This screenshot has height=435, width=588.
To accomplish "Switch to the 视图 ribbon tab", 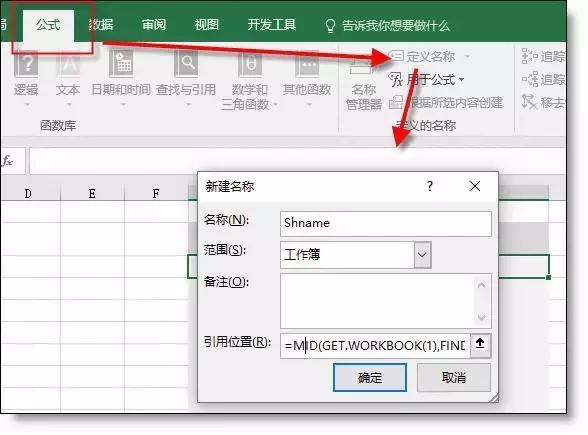I will [x=206, y=25].
